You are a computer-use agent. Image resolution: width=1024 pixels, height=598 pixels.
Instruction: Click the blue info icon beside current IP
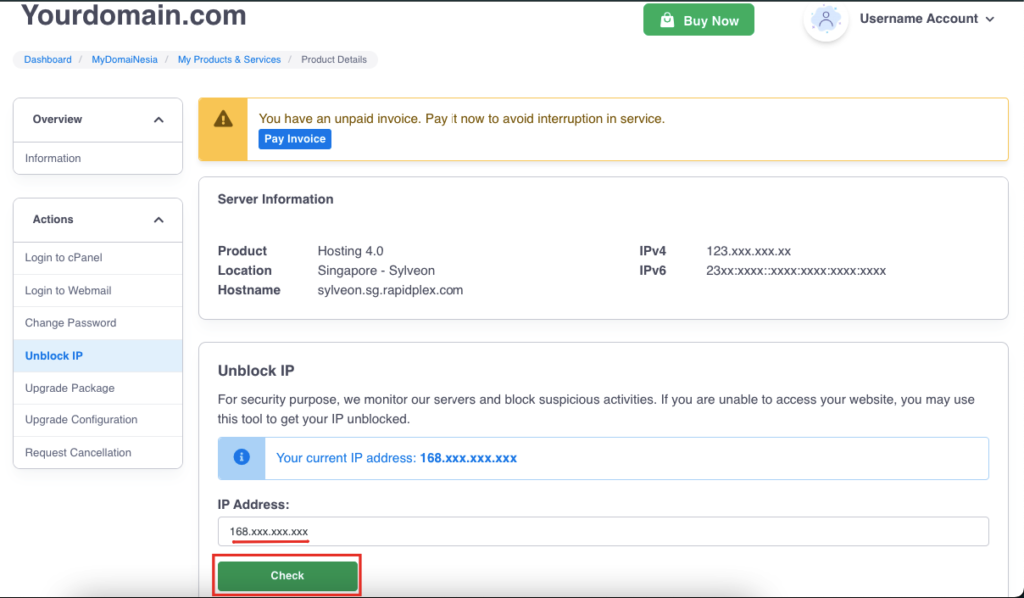(242, 457)
